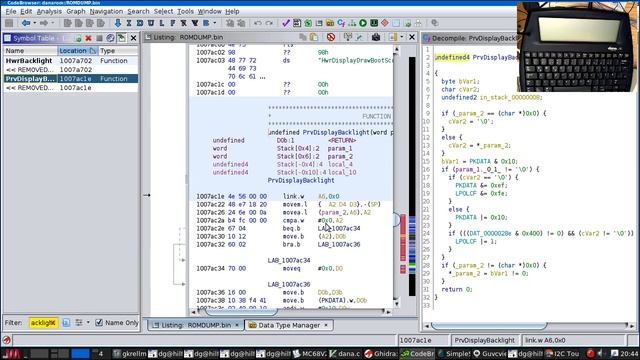The image size is (640, 360).
Task: Switch to the Listing: ROMDUMP.bin bottom tab
Action: pos(196,325)
